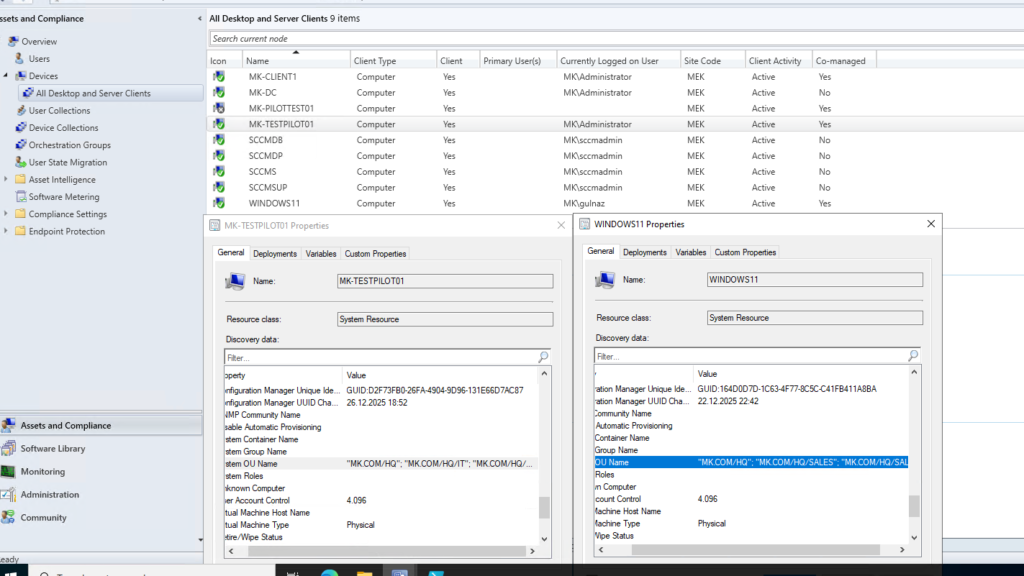Expand the Asset Intelligence folder

tap(6, 180)
